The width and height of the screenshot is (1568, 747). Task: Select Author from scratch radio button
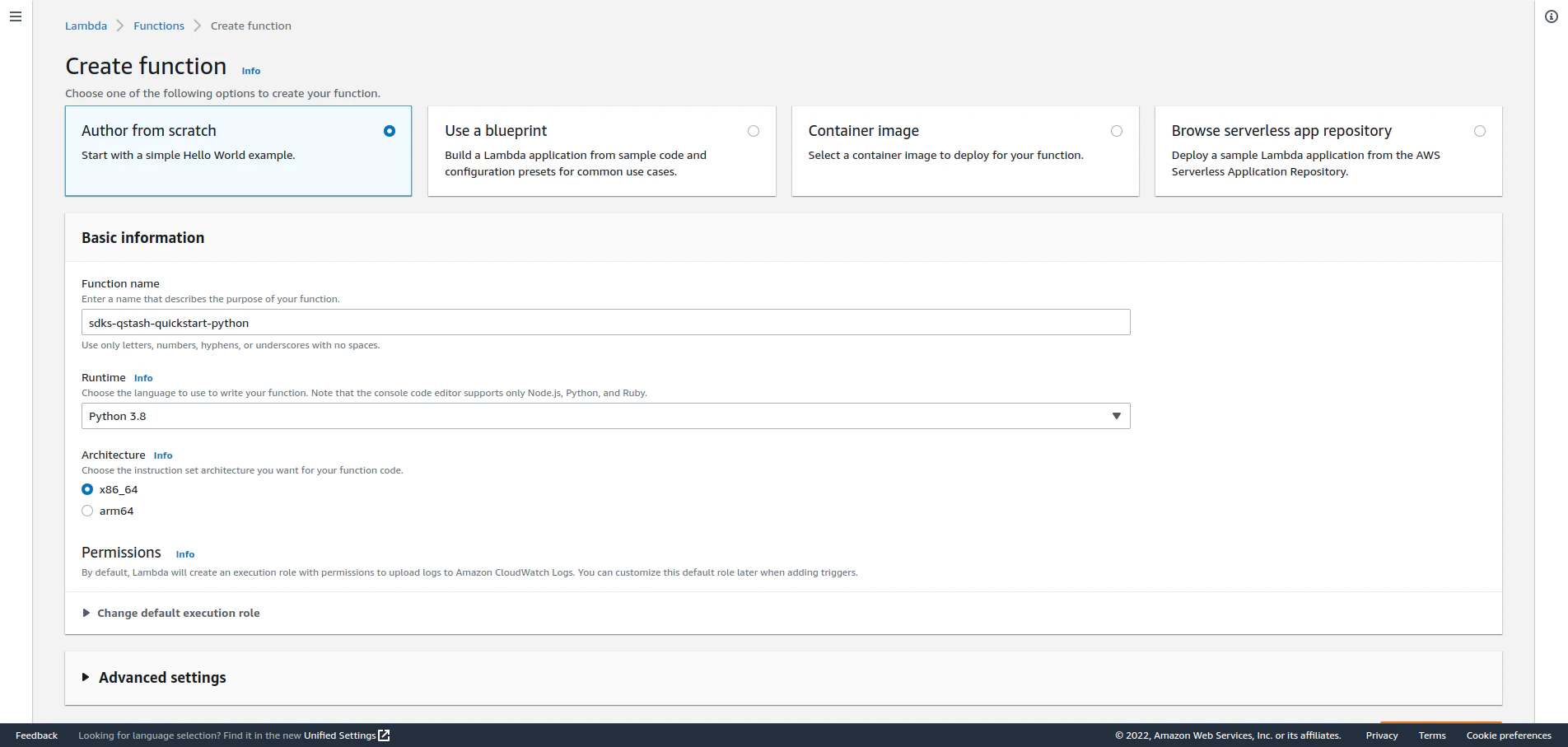click(x=390, y=131)
